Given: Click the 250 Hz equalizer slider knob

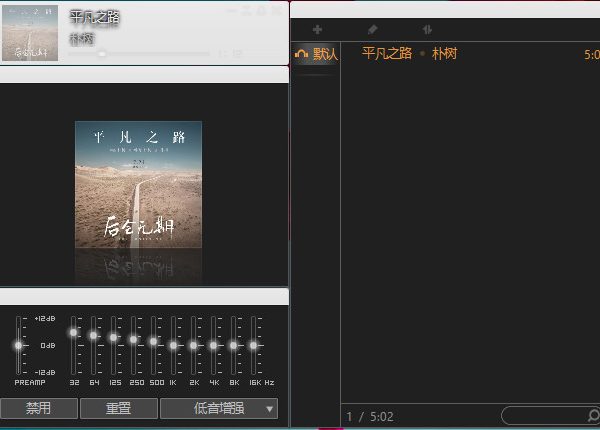Looking at the screenshot, I should click(x=133, y=340).
